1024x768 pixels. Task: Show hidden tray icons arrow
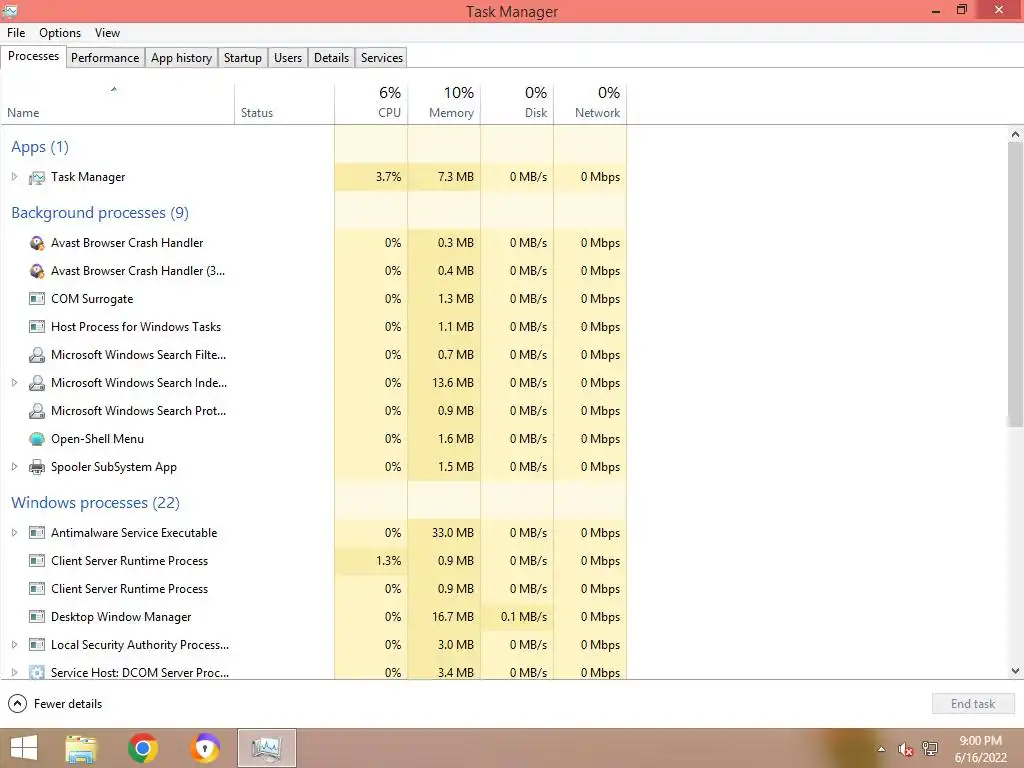(882, 749)
